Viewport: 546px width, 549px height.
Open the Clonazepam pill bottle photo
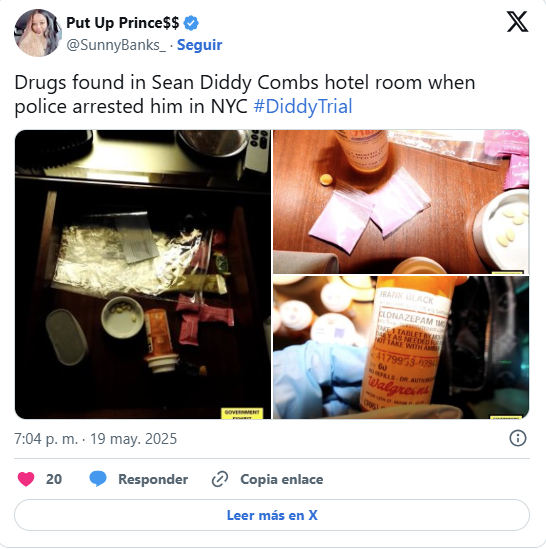(401, 347)
